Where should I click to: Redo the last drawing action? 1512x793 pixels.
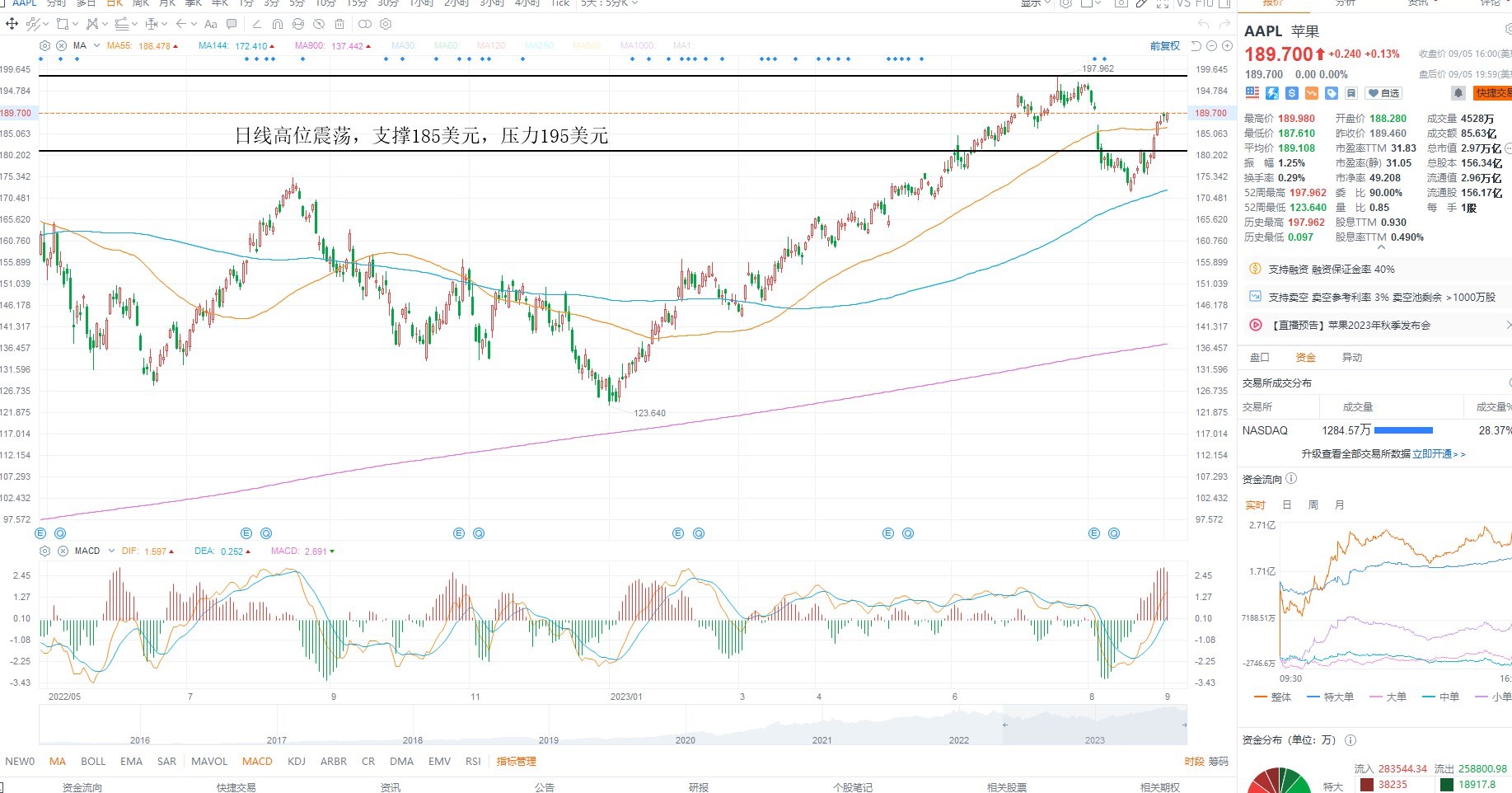(x=1224, y=24)
